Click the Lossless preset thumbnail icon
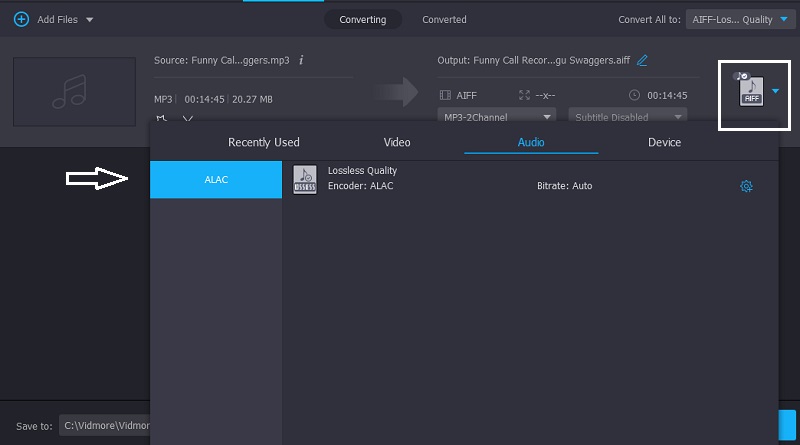Viewport: 800px width, 445px height. (x=305, y=179)
